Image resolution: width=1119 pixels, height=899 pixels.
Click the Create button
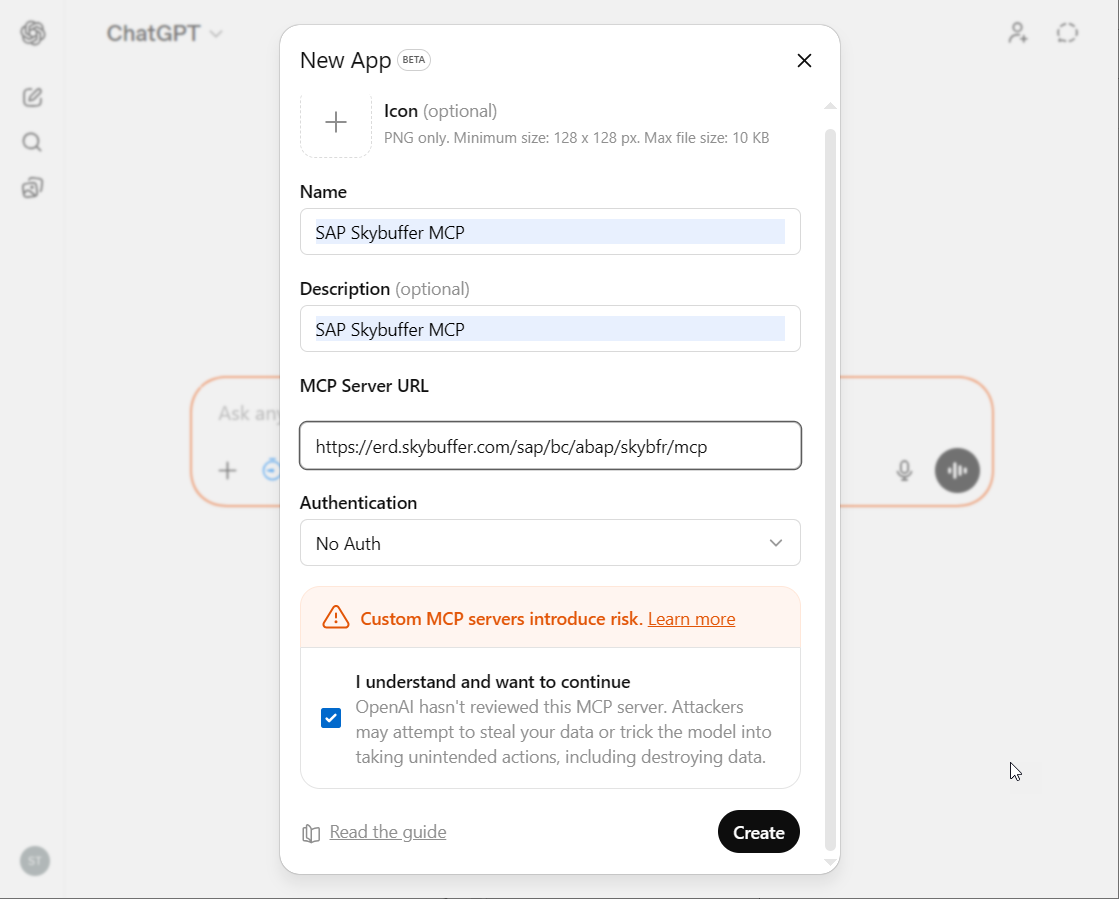click(x=758, y=832)
